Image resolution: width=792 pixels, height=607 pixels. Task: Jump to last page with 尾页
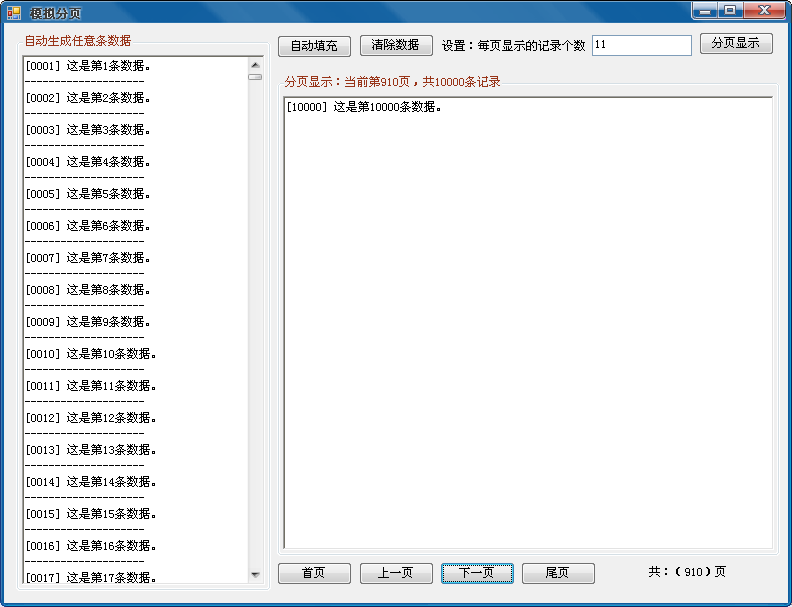(558, 573)
